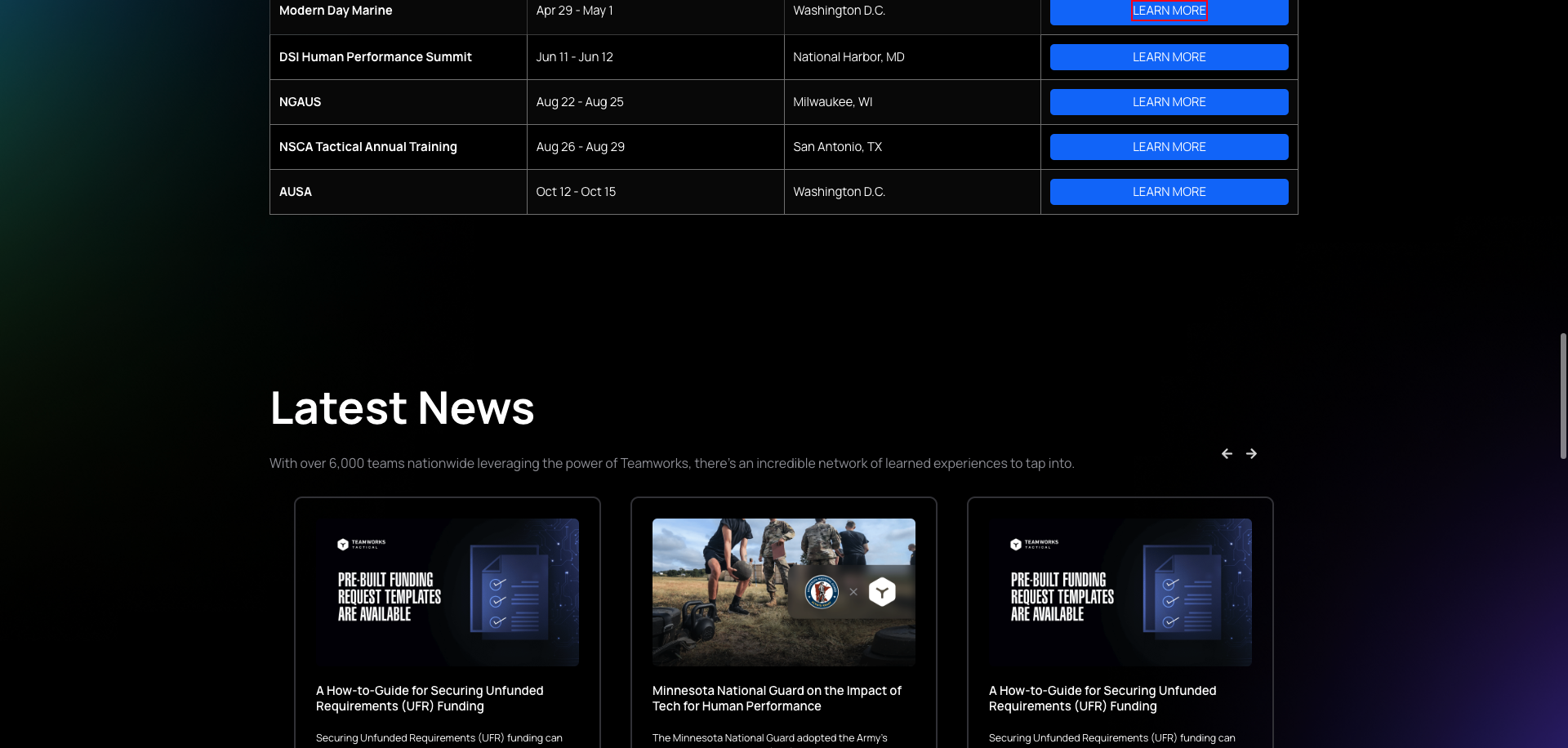Click the checklist document graphic on first card
The width and height of the screenshot is (1568, 748).
[x=508, y=598]
